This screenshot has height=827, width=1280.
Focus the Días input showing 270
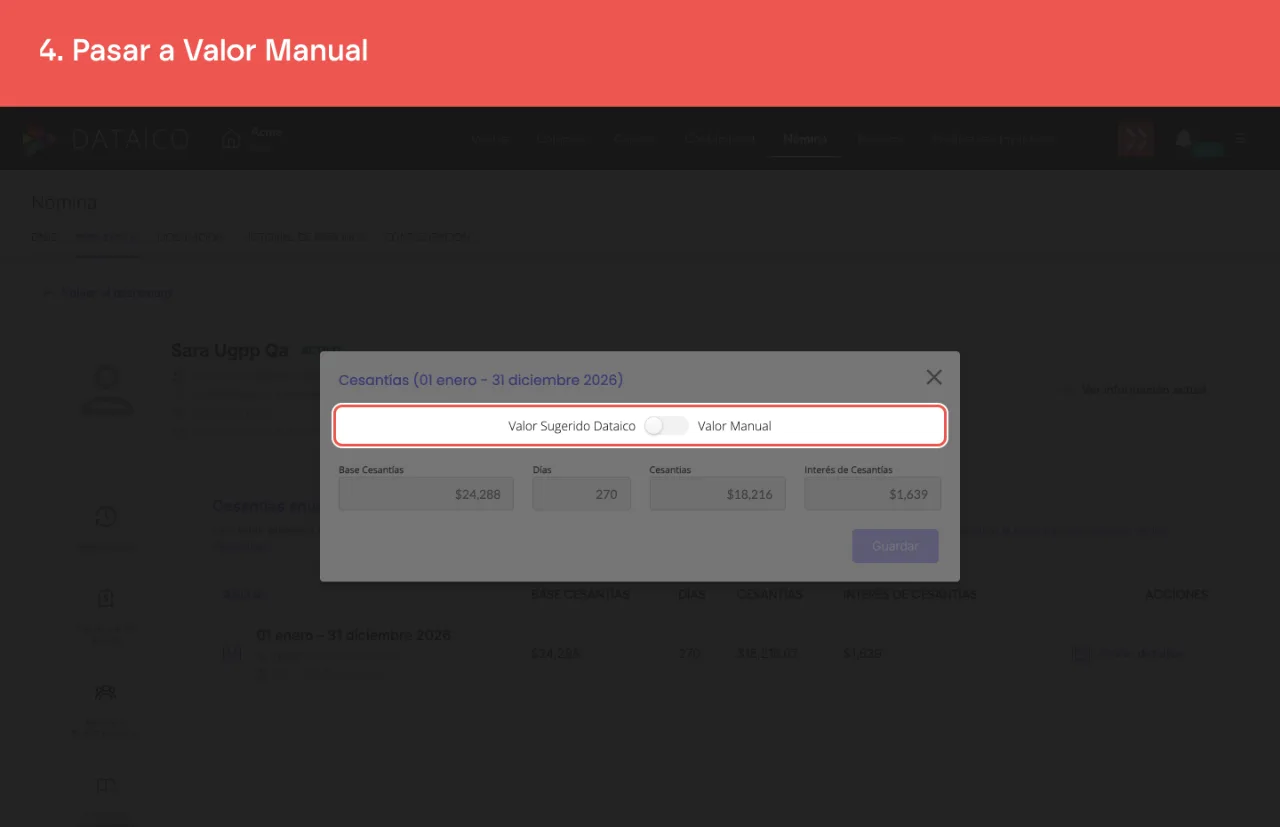point(582,494)
